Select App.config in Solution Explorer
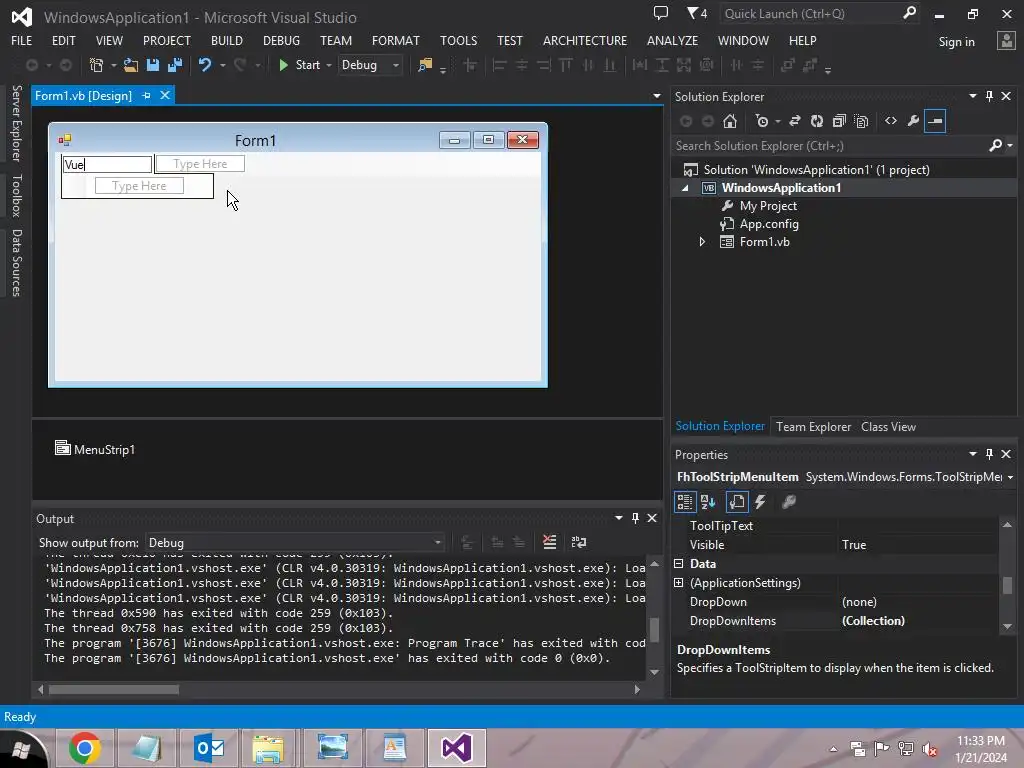 pos(769,224)
